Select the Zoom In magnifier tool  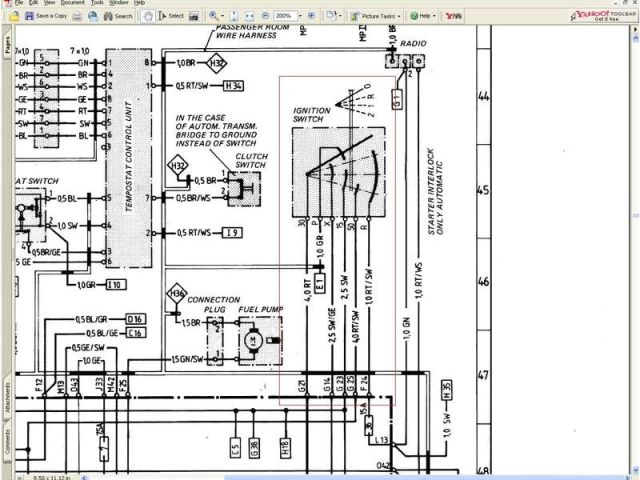(213, 16)
